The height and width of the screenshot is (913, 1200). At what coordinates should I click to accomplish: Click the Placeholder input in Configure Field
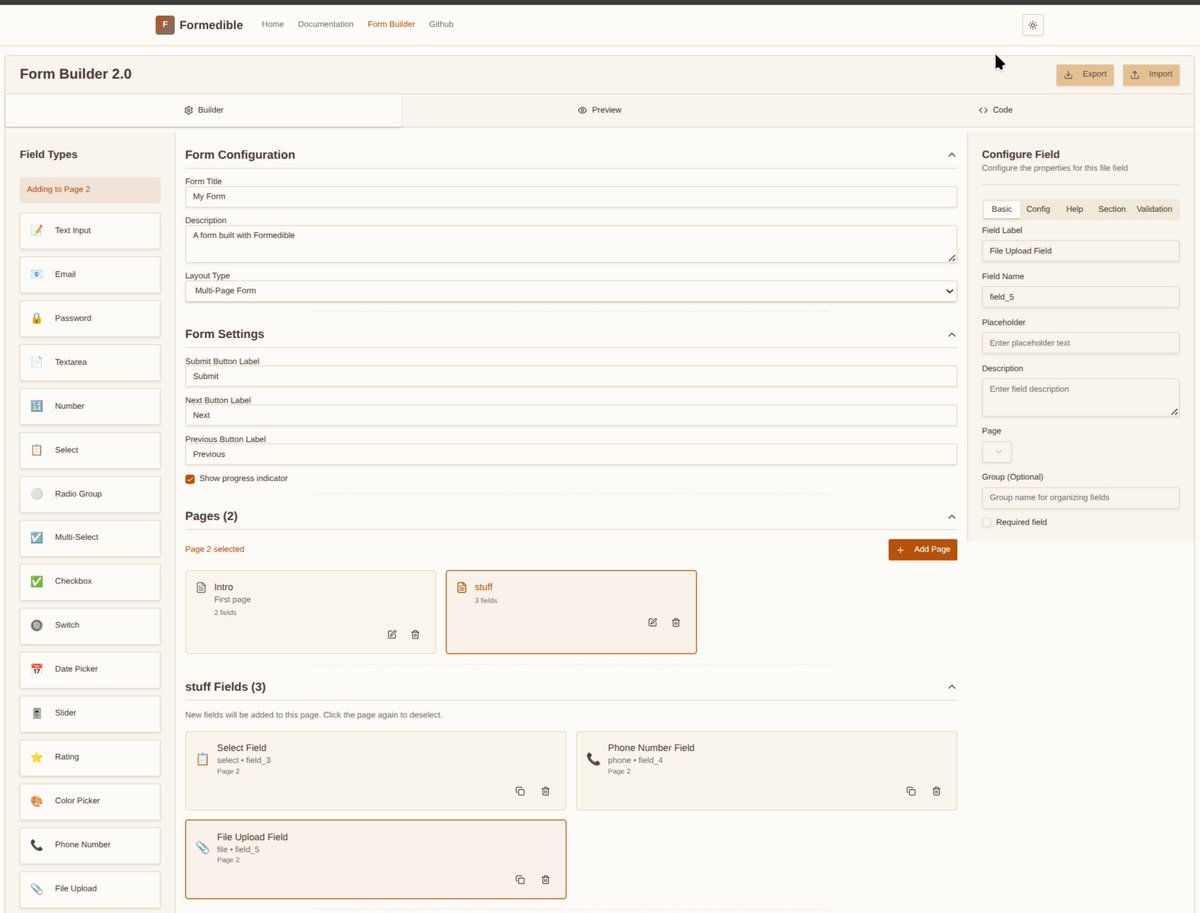point(1080,343)
